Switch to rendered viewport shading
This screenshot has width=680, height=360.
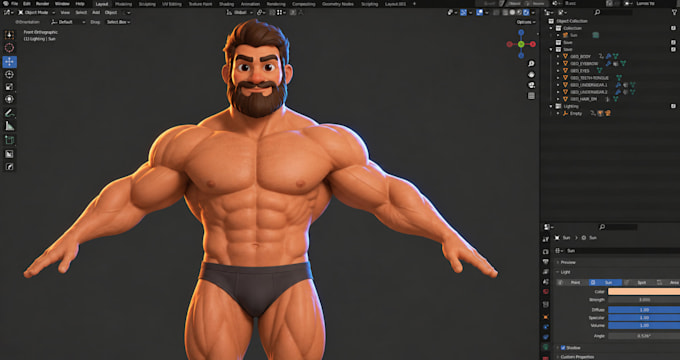[526, 13]
